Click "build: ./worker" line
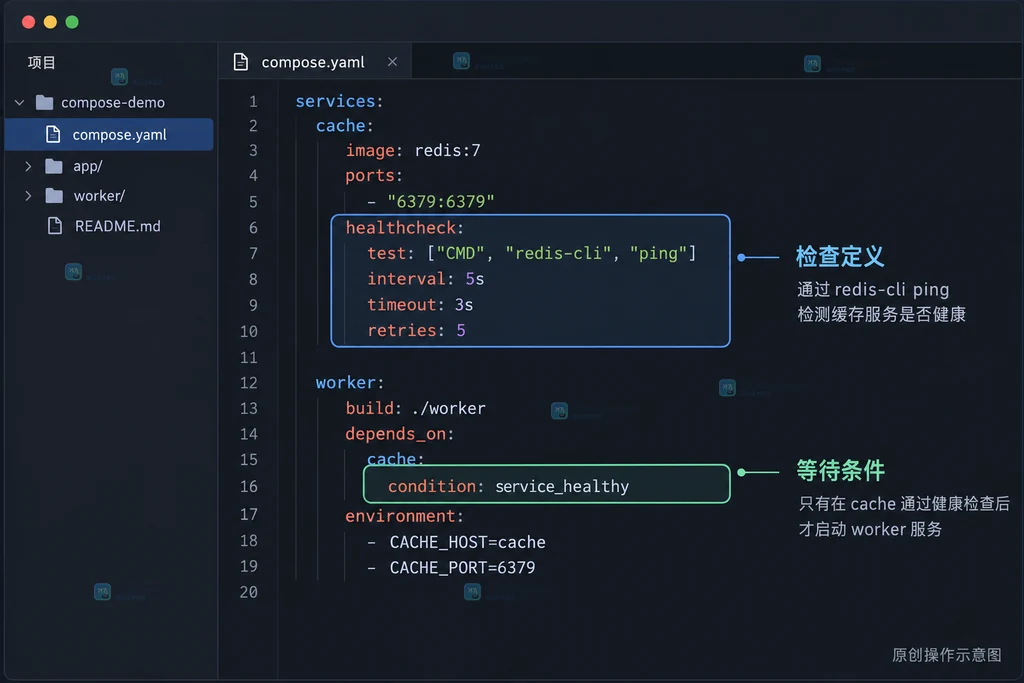Image resolution: width=1024 pixels, height=683 pixels. pos(415,408)
